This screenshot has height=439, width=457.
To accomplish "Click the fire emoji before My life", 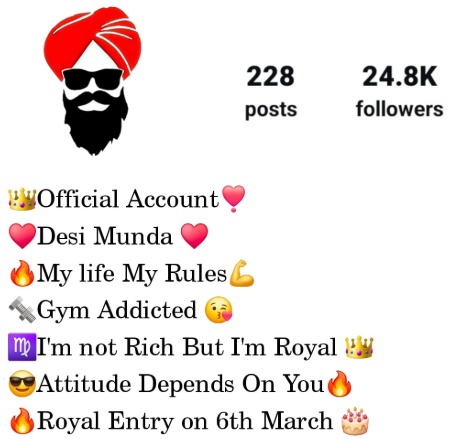I will [x=22, y=273].
